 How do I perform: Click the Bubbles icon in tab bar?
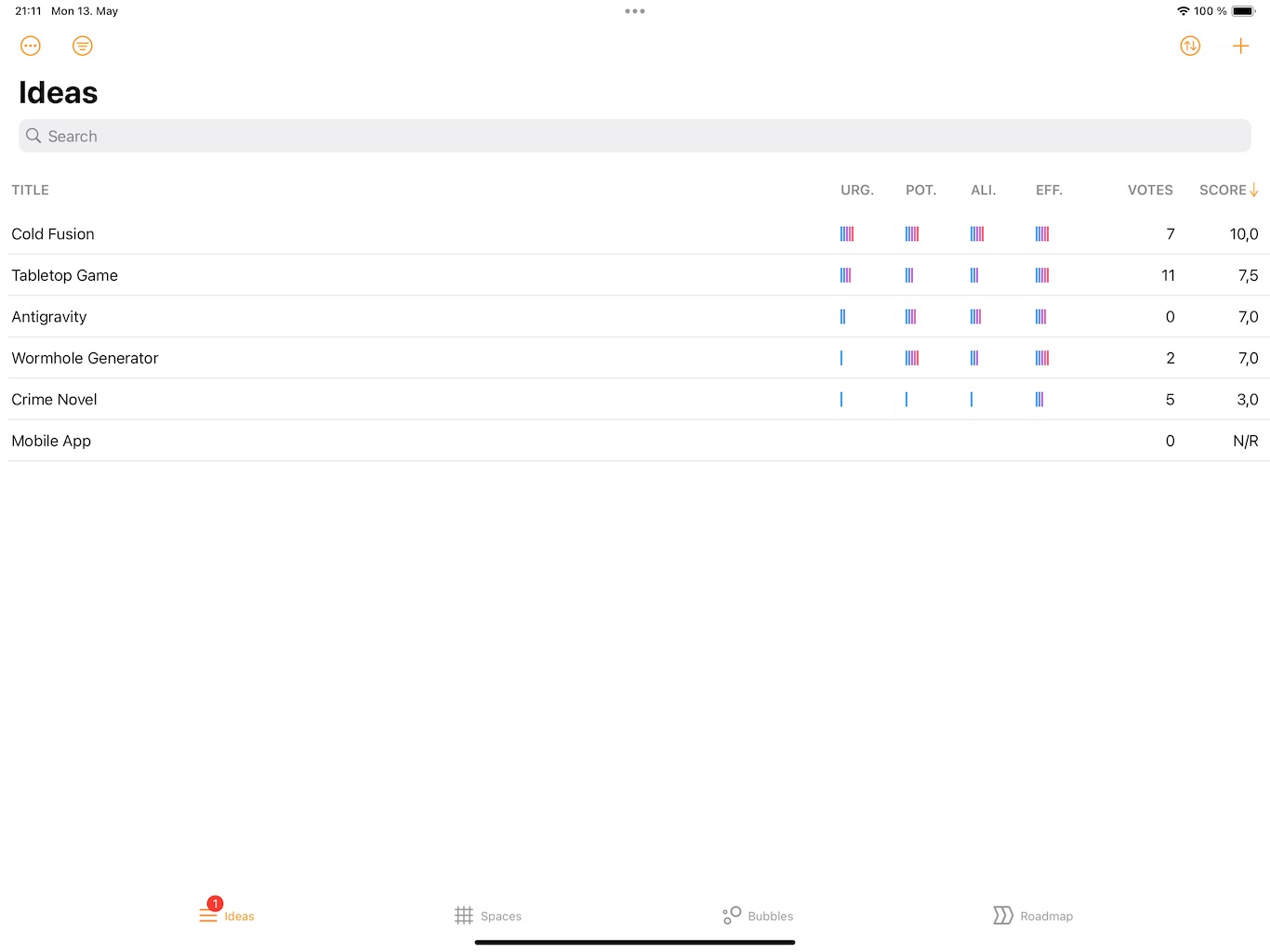coord(733,916)
